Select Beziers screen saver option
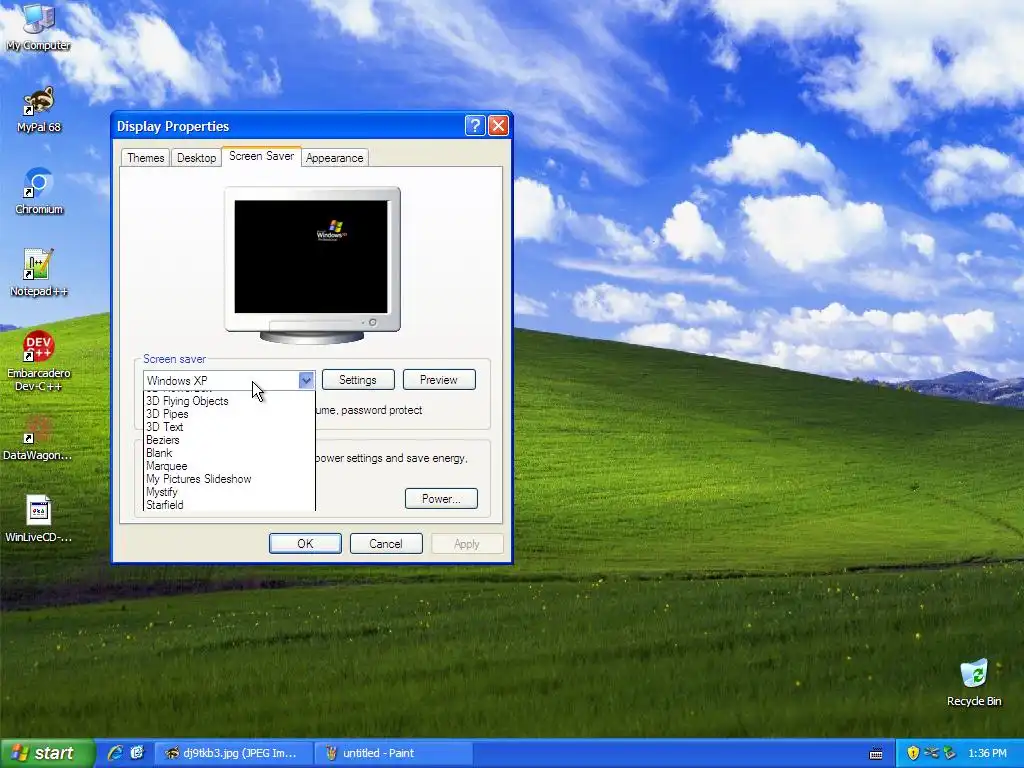Image resolution: width=1024 pixels, height=768 pixels. (x=229, y=440)
